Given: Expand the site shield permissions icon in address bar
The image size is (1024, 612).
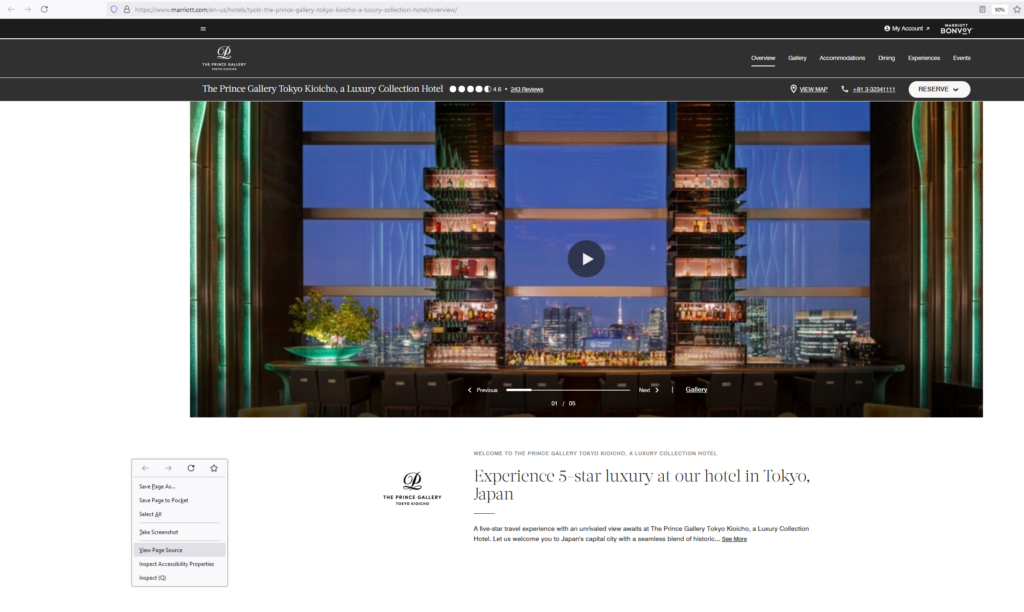Looking at the screenshot, I should [112, 8].
